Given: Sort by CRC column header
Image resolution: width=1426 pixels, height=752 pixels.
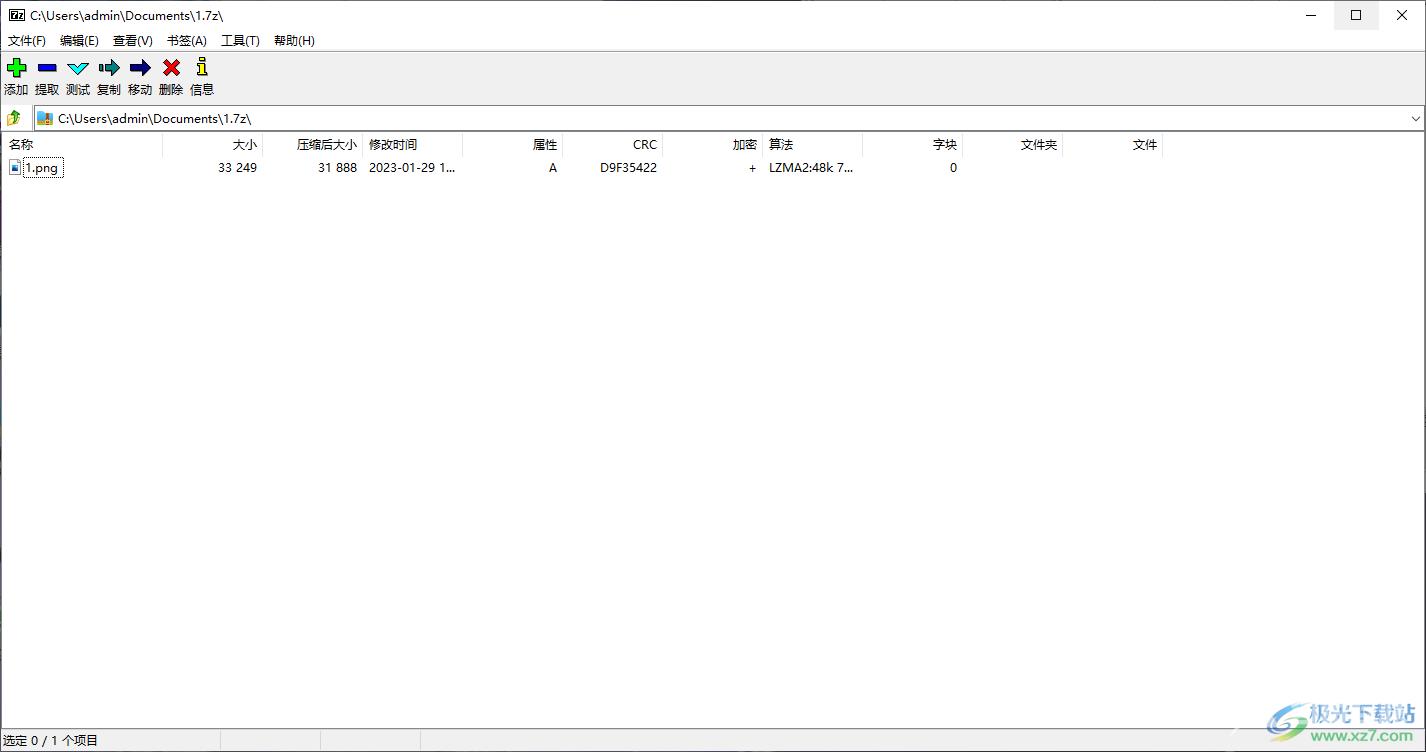Looking at the screenshot, I should coord(612,145).
